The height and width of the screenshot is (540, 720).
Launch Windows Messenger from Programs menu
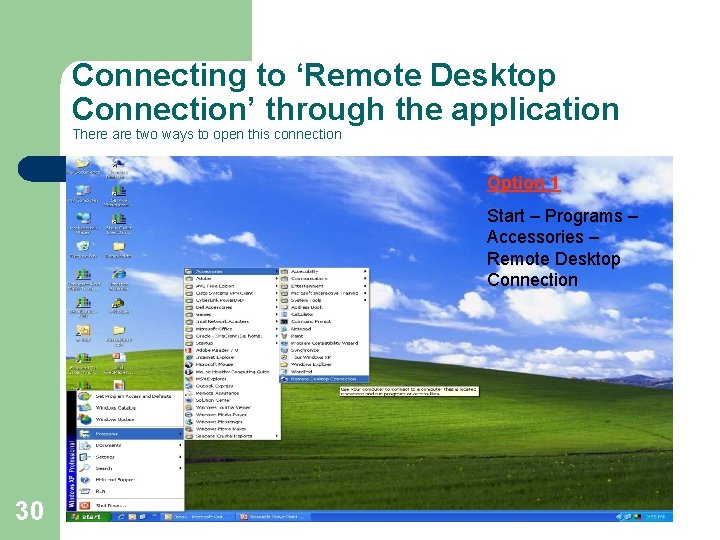232,422
